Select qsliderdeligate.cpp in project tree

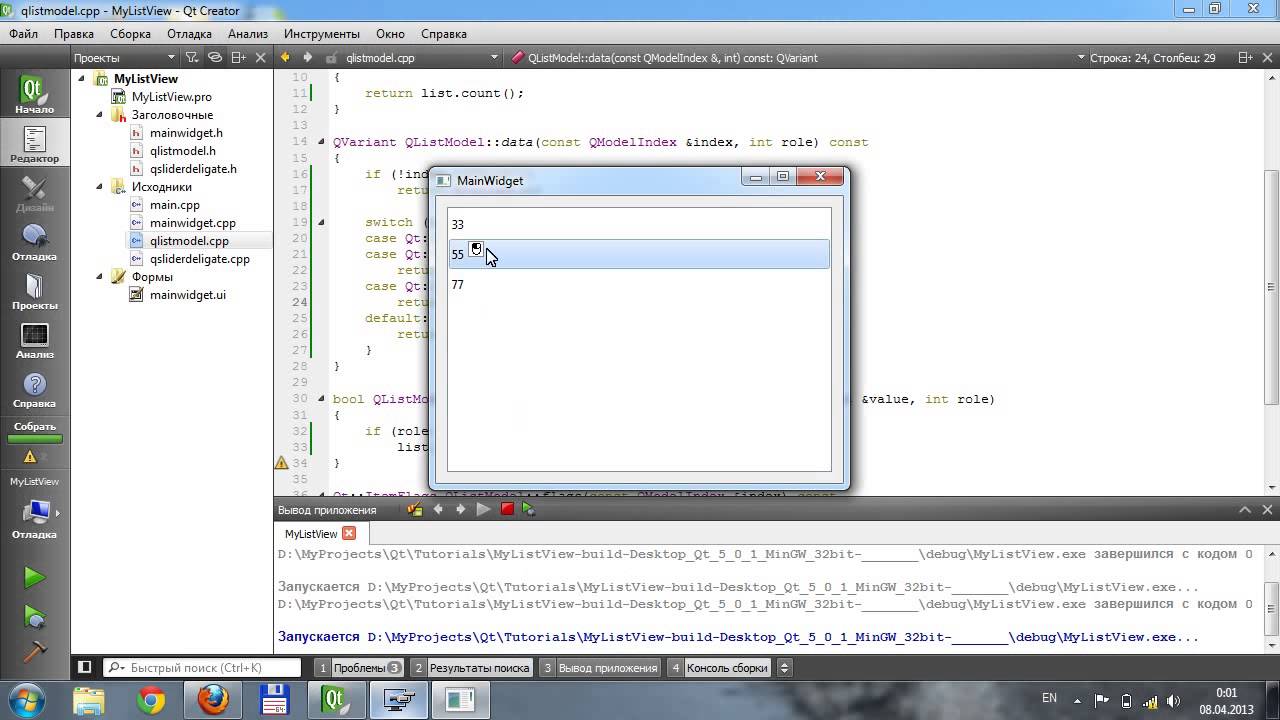pos(199,259)
